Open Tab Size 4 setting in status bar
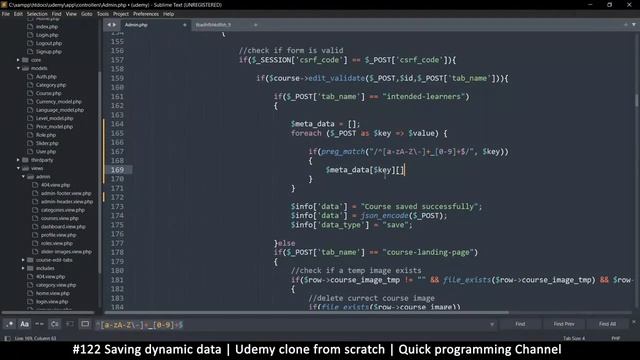Screen dimensions: 640x360 (574, 338)
